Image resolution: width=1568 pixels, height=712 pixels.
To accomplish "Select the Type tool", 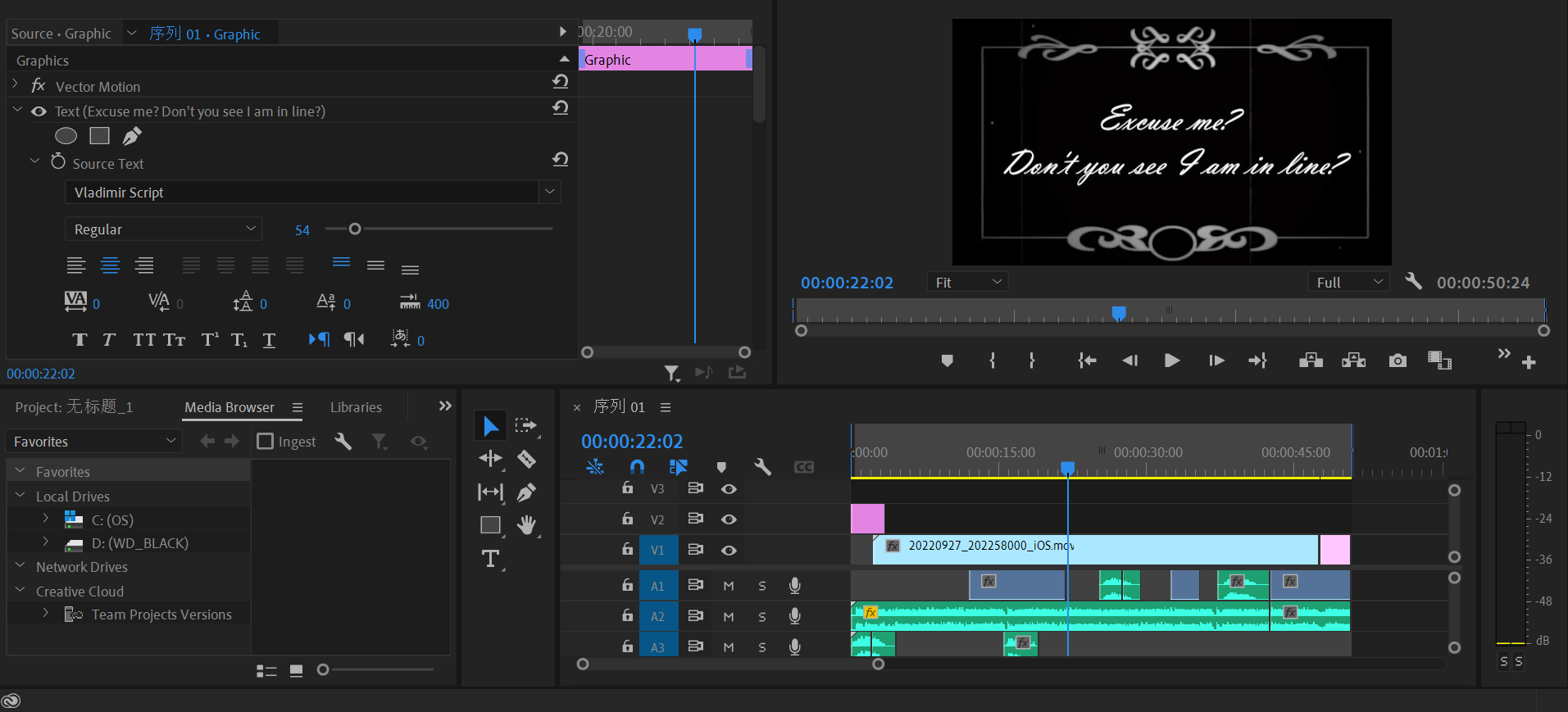I will point(490,559).
